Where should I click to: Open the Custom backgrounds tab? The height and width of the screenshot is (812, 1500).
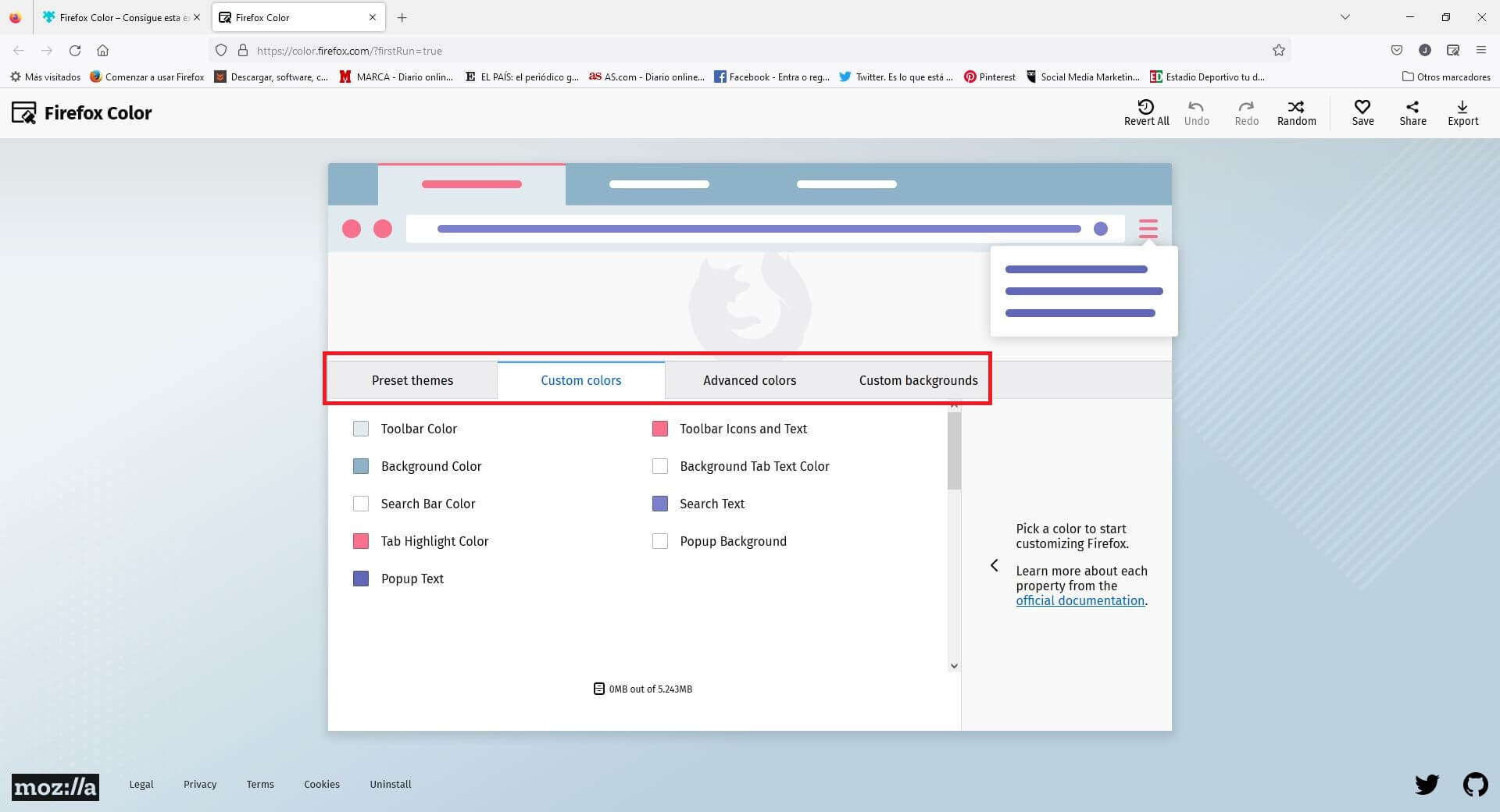[x=918, y=380]
